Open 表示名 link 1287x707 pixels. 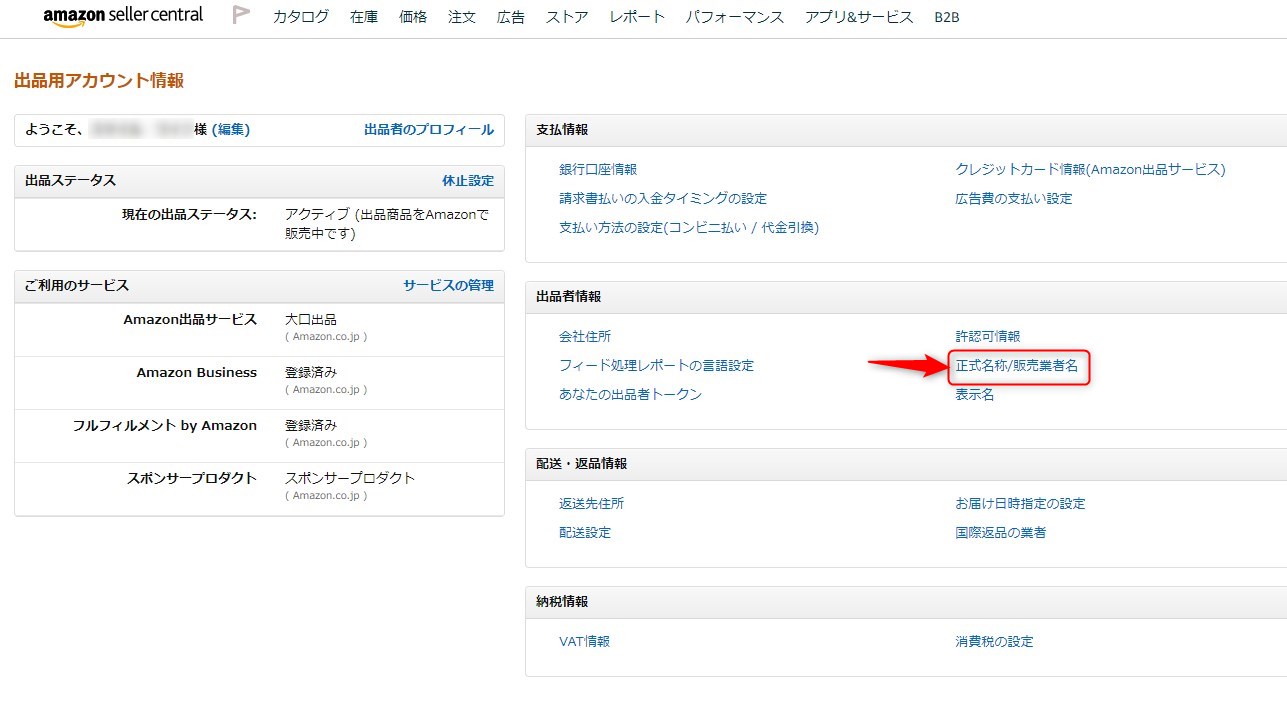974,394
